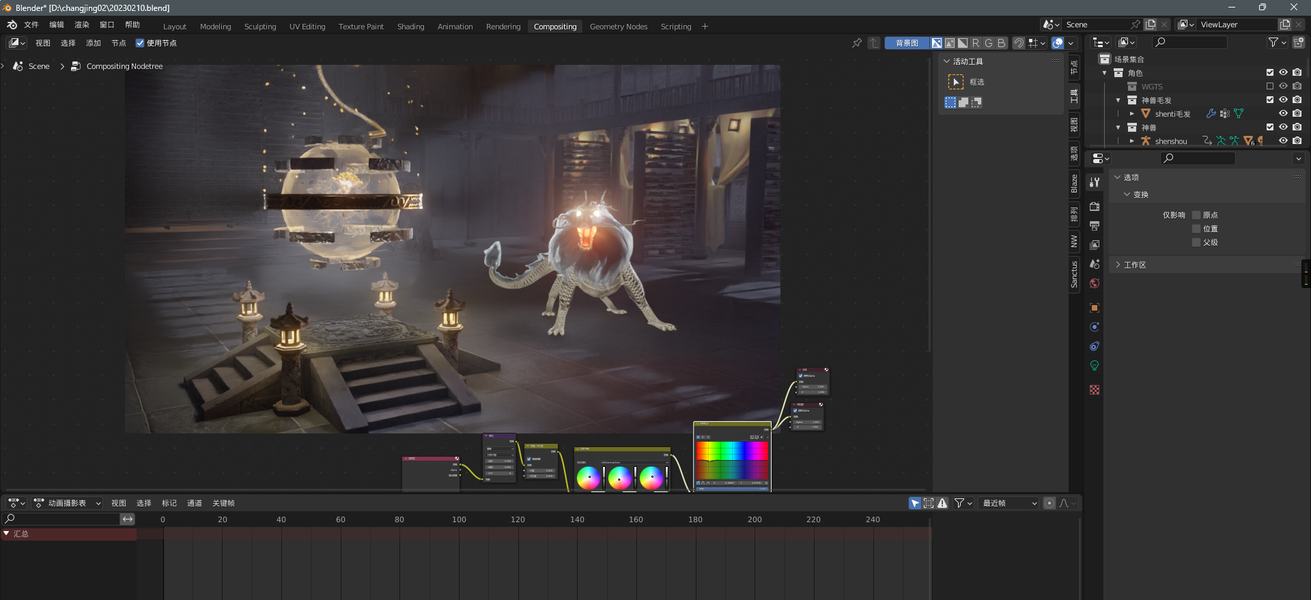
Task: Open the Tool properties tab (wrench icon)
Action: tap(1094, 182)
